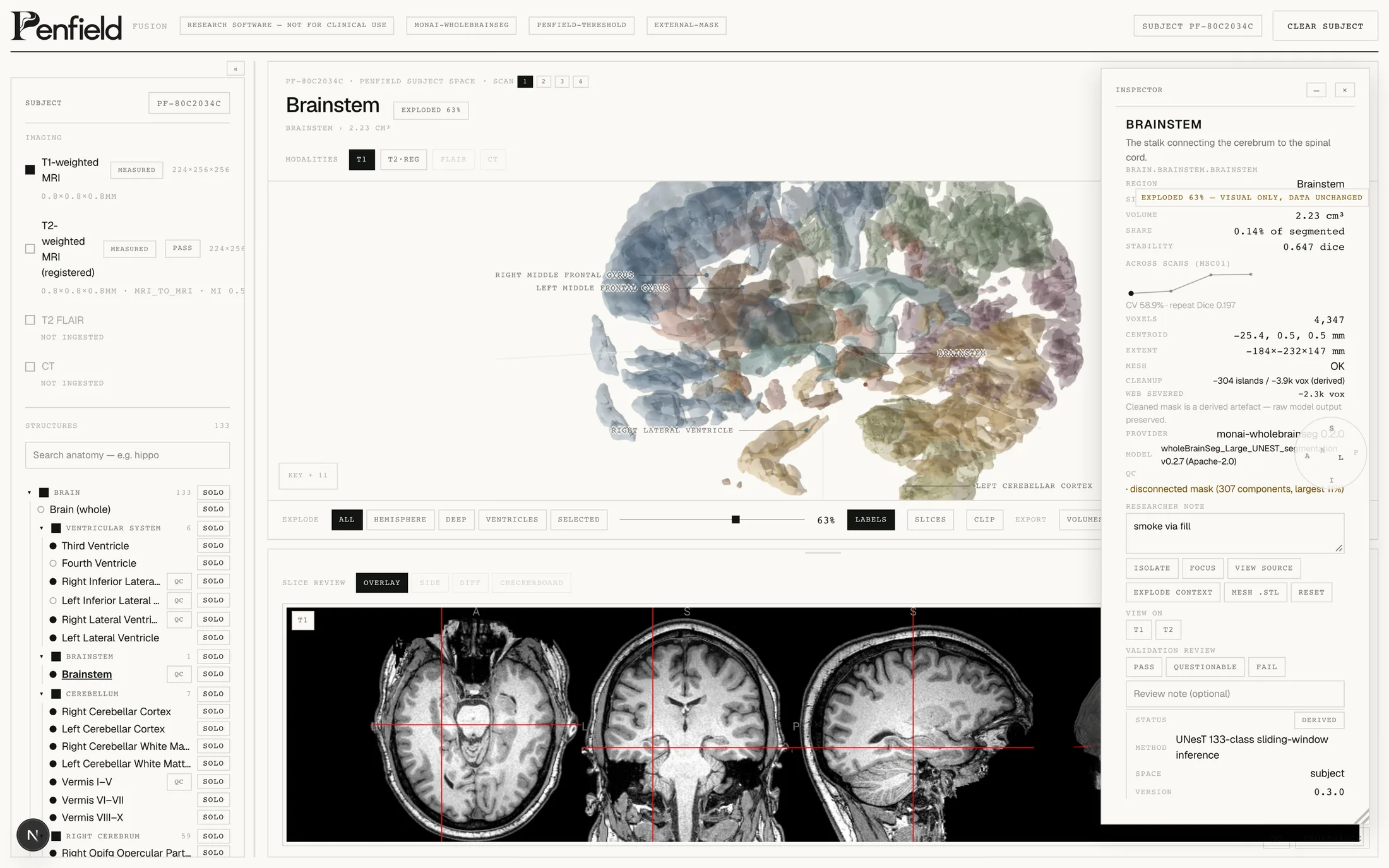Click the BRAIN group color swatch
This screenshot has height=868, width=1389.
(44, 492)
